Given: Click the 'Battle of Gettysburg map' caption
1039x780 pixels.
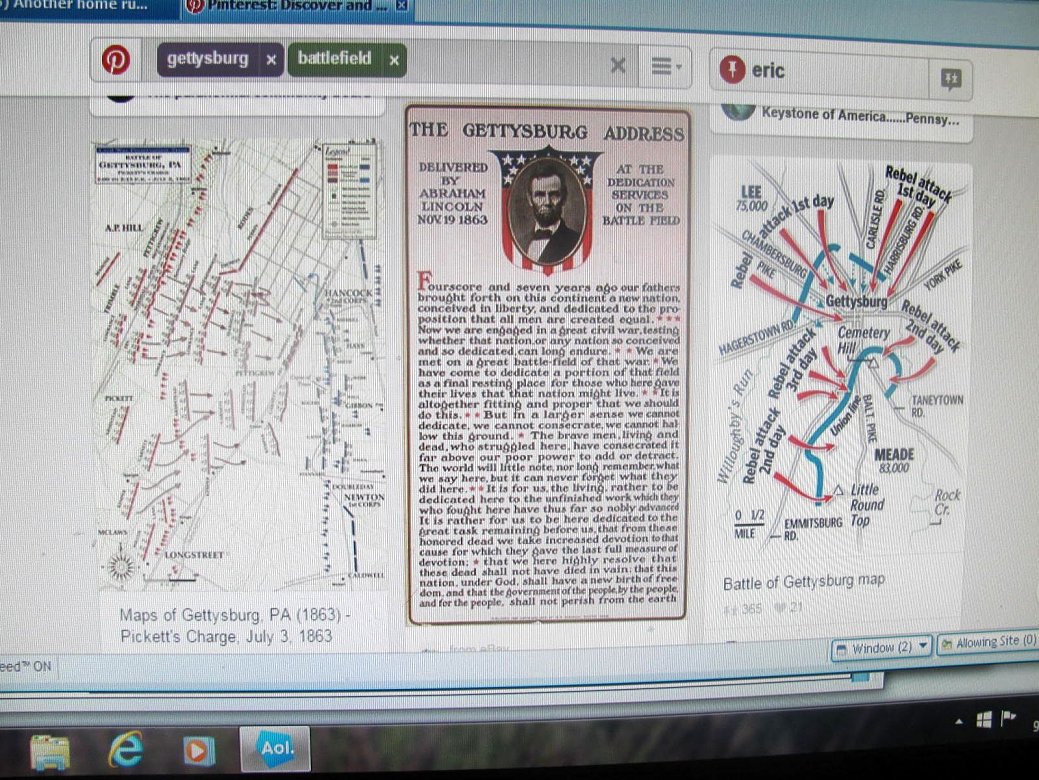Looking at the screenshot, I should (x=804, y=581).
